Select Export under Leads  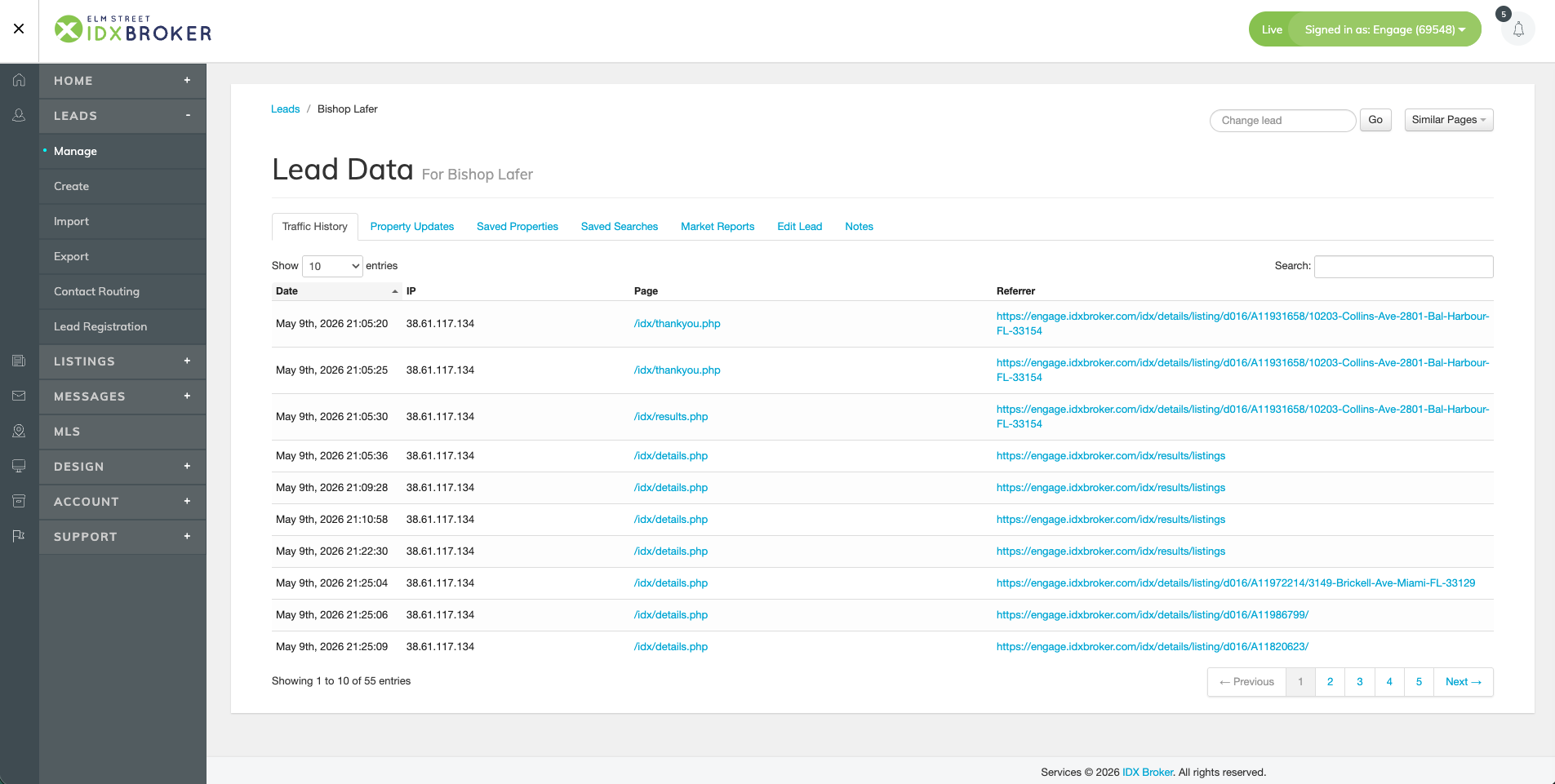tap(122, 256)
